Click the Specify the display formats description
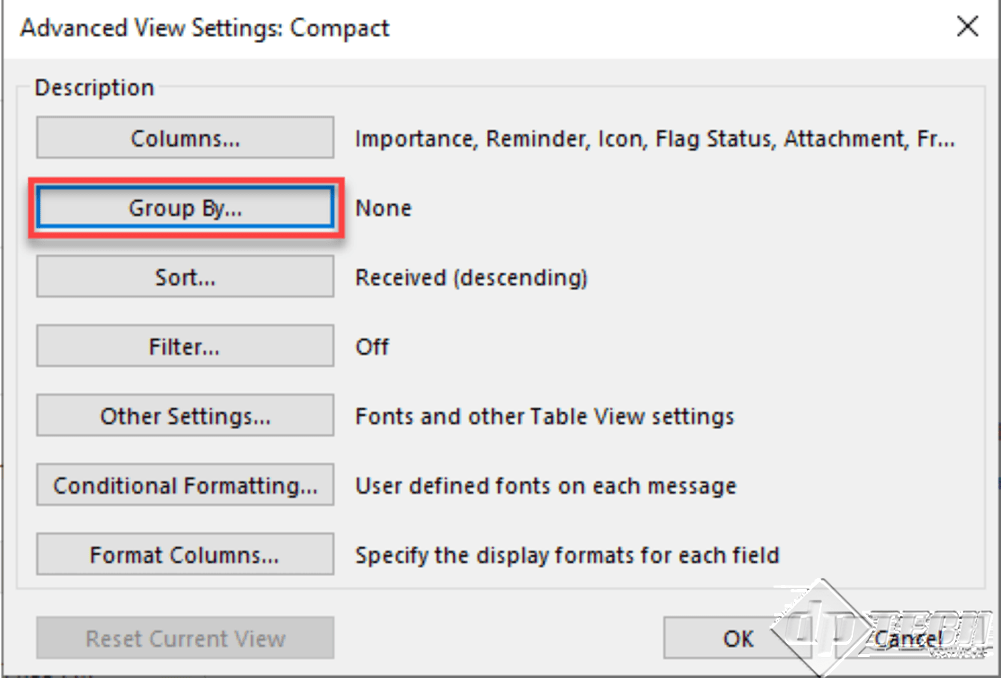1001x678 pixels. point(567,555)
